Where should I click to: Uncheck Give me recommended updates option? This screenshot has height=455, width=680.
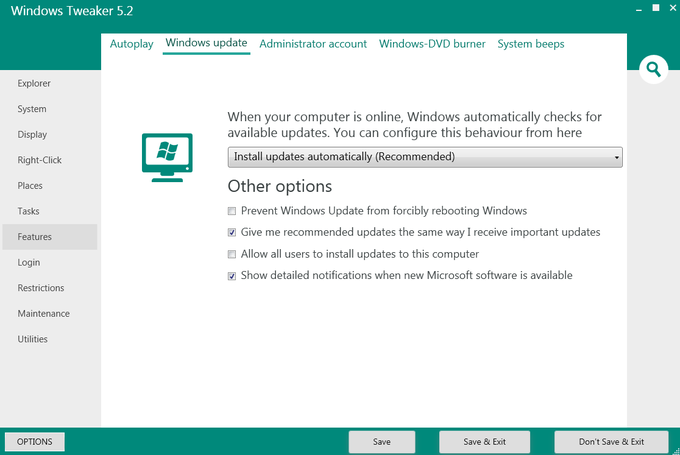click(232, 233)
